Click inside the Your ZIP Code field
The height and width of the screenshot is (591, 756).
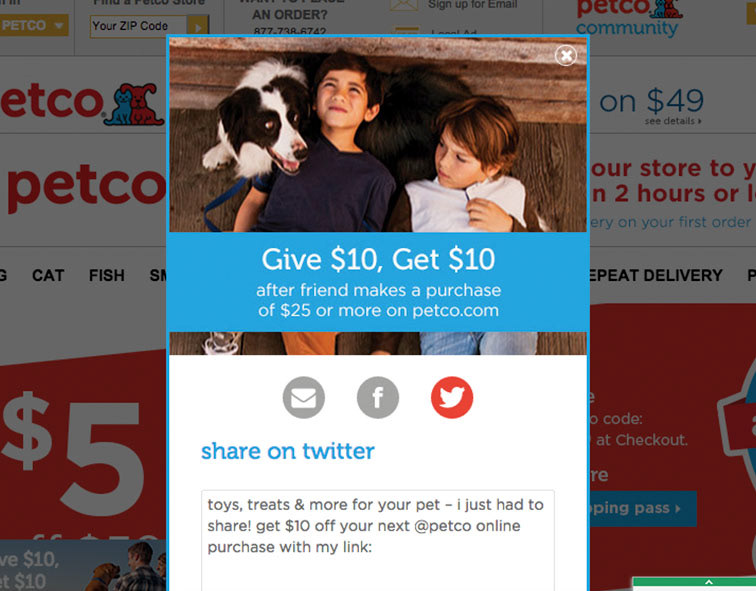pyautogui.click(x=138, y=26)
